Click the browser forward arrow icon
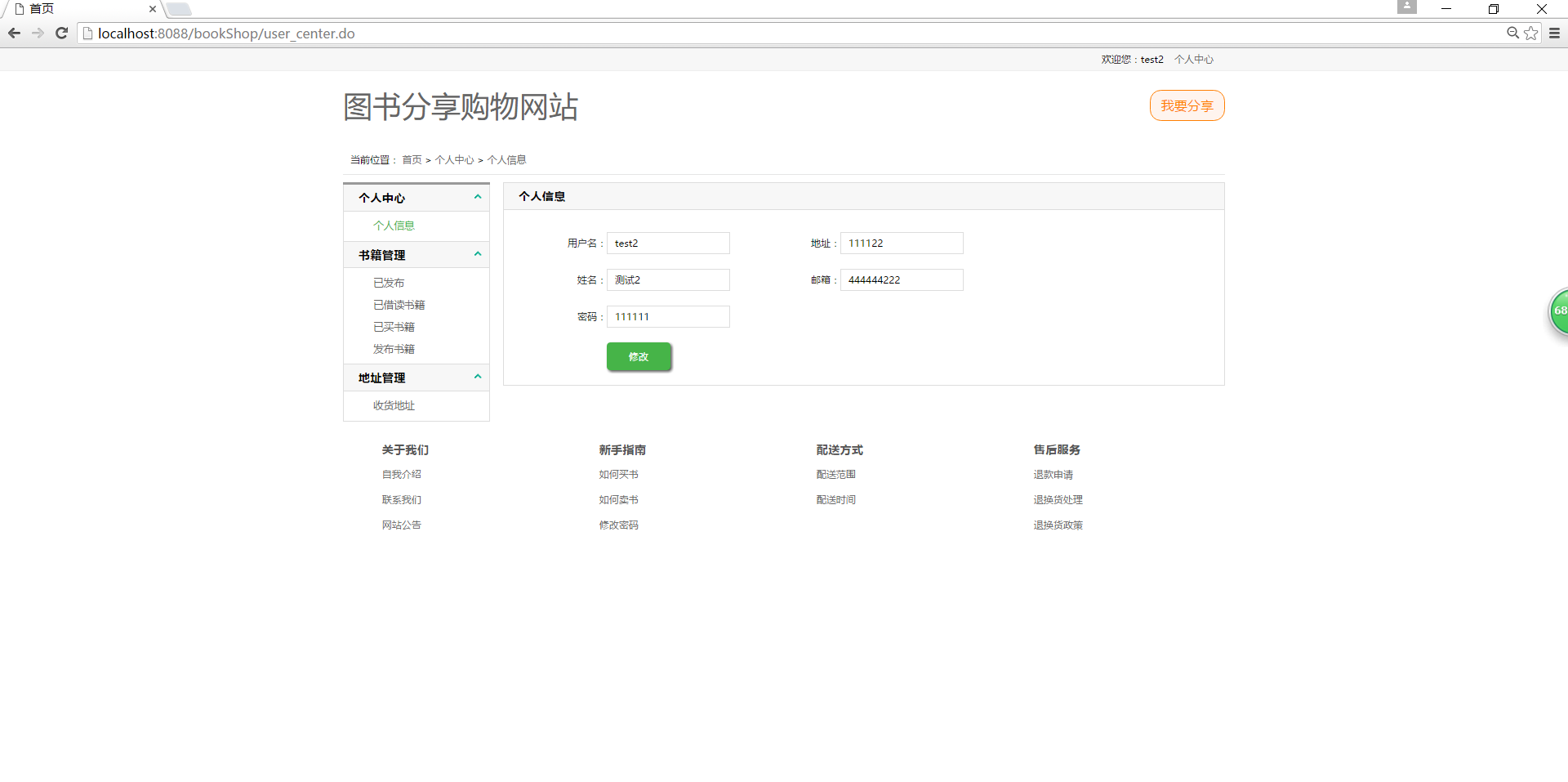Image resolution: width=1568 pixels, height=782 pixels. (38, 34)
